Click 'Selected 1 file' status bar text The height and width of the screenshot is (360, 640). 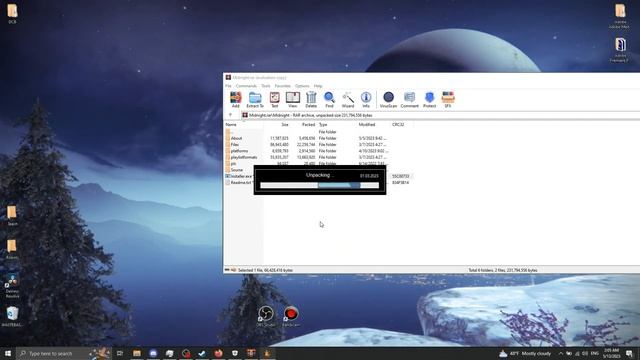coord(265,270)
